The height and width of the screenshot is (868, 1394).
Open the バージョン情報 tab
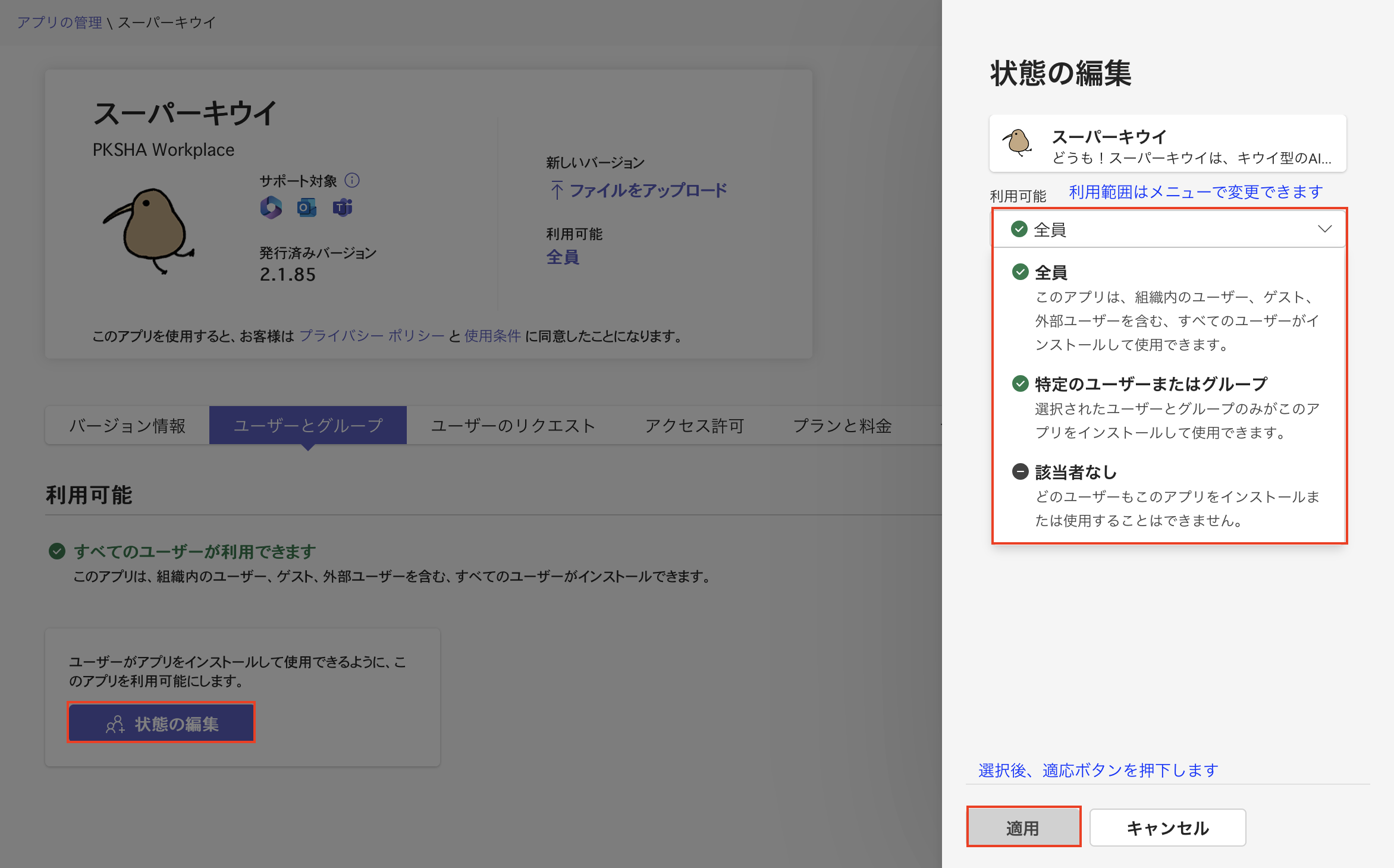[127, 426]
